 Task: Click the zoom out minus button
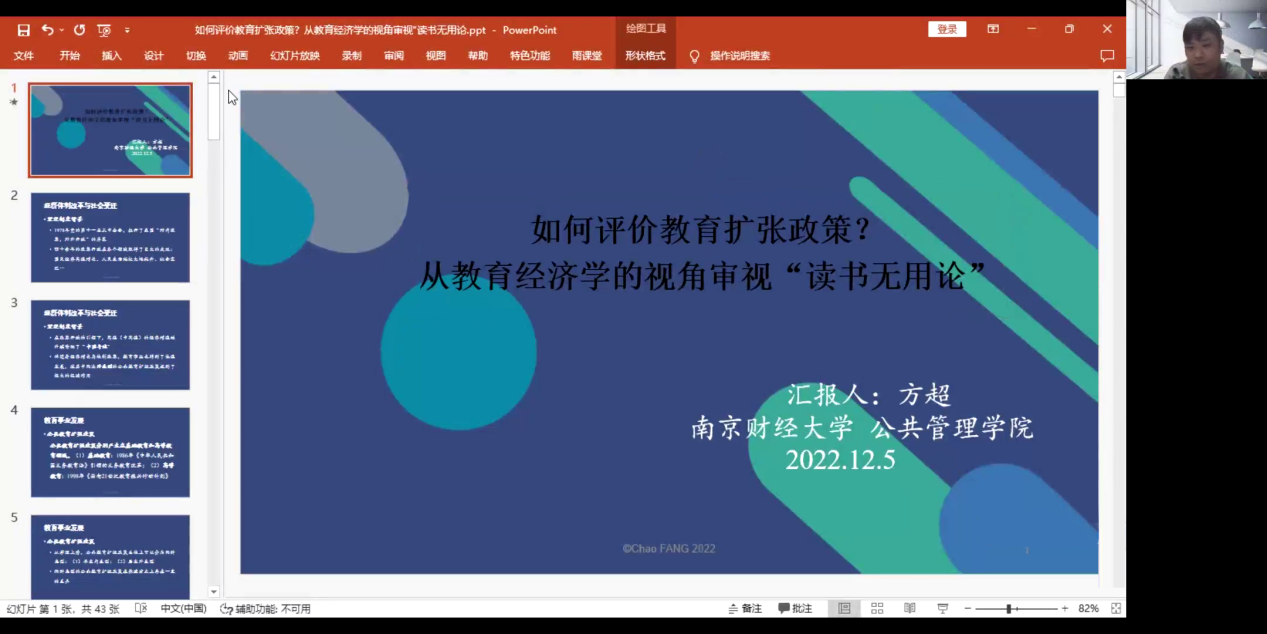(969, 609)
